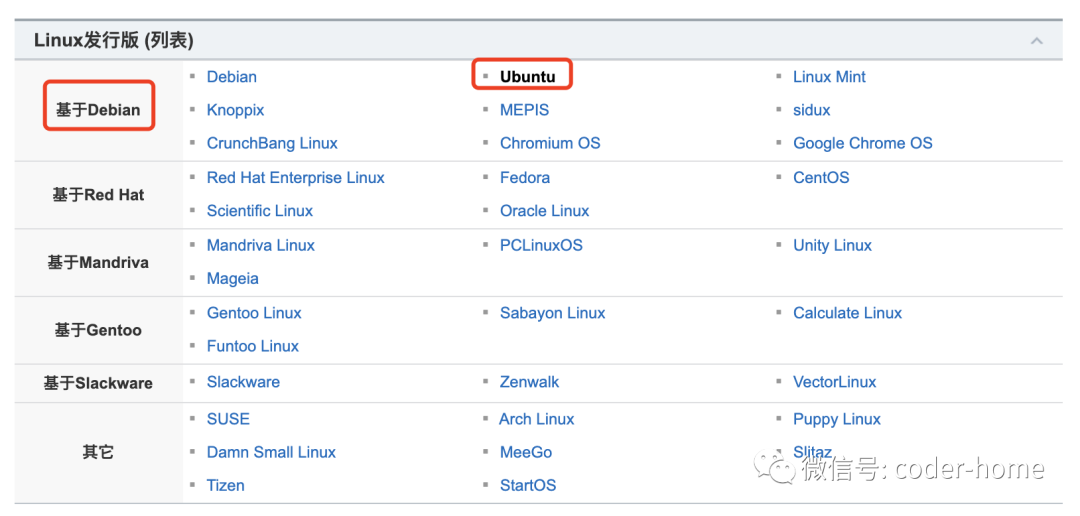Open the sidux link
The image size is (1080, 516).
pos(811,110)
